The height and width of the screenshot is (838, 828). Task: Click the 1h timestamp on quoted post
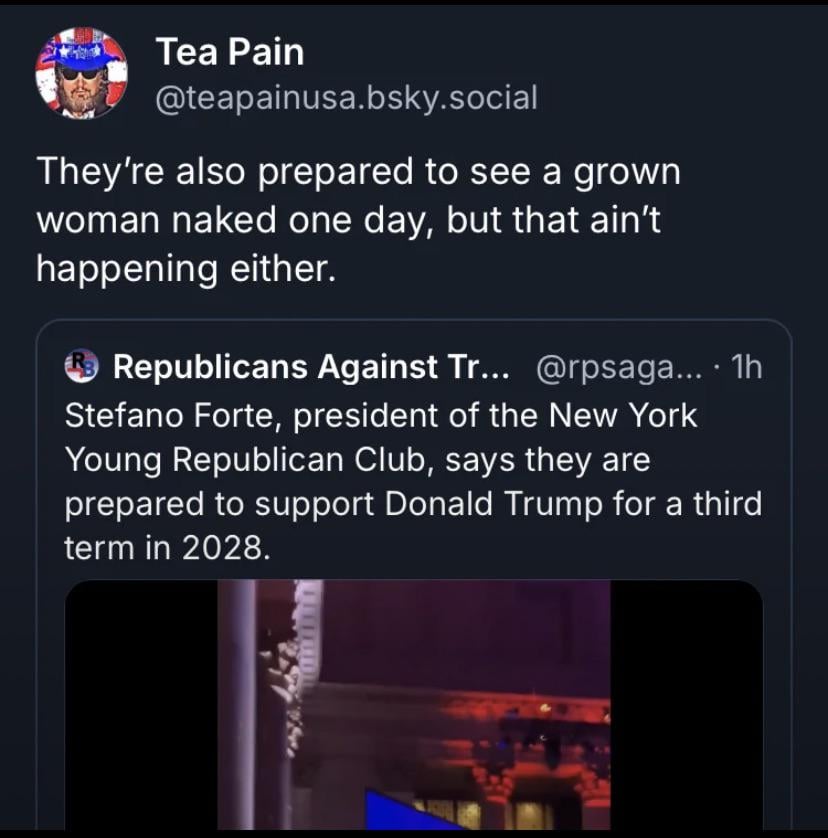point(746,367)
